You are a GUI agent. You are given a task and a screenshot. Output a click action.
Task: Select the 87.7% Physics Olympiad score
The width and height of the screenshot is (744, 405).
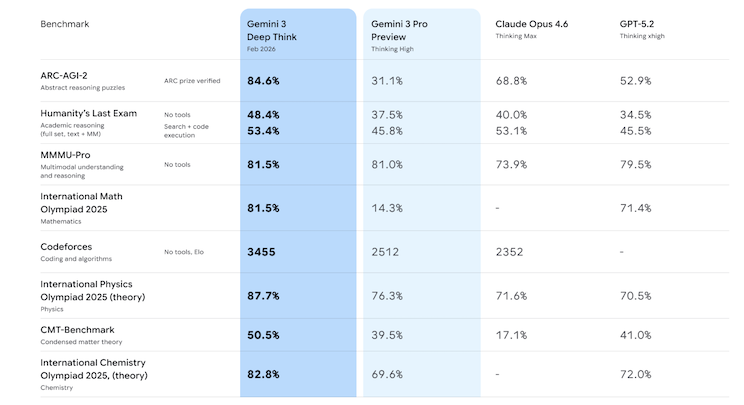[x=263, y=296]
